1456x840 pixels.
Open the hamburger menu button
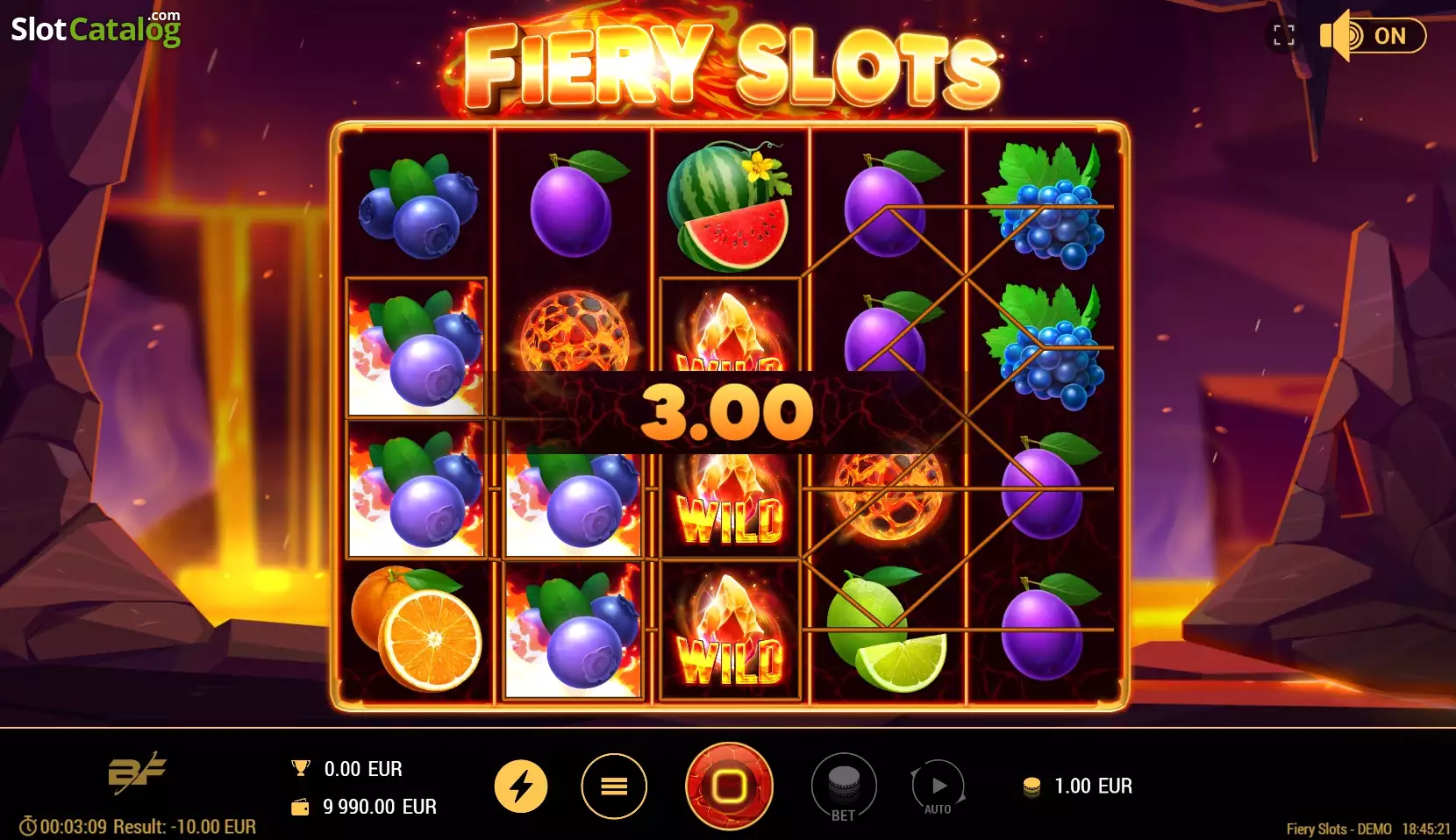614,786
